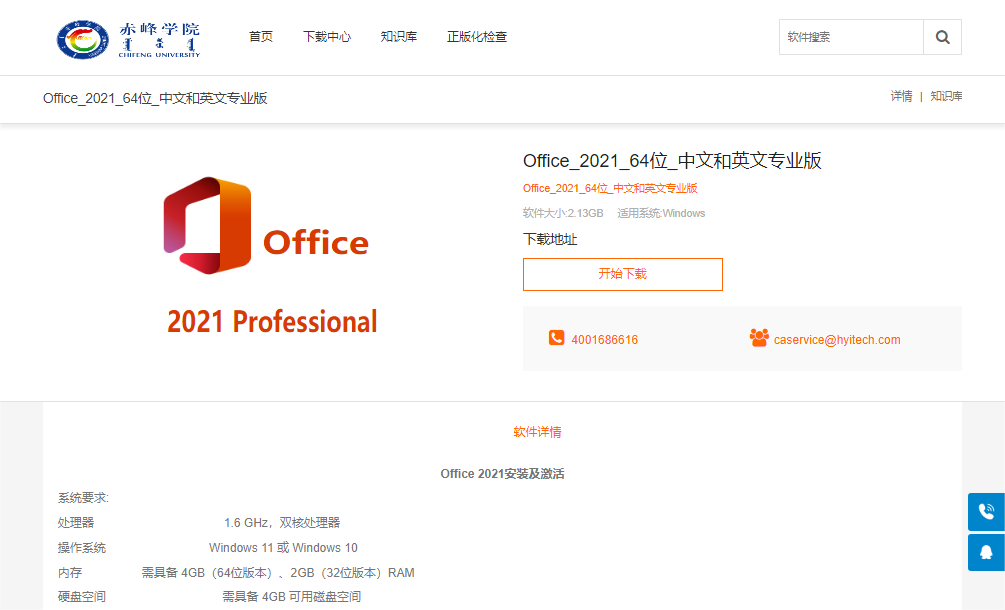This screenshot has width=1005, height=610.
Task: Go to 首页 in the top navigation
Action: [260, 37]
